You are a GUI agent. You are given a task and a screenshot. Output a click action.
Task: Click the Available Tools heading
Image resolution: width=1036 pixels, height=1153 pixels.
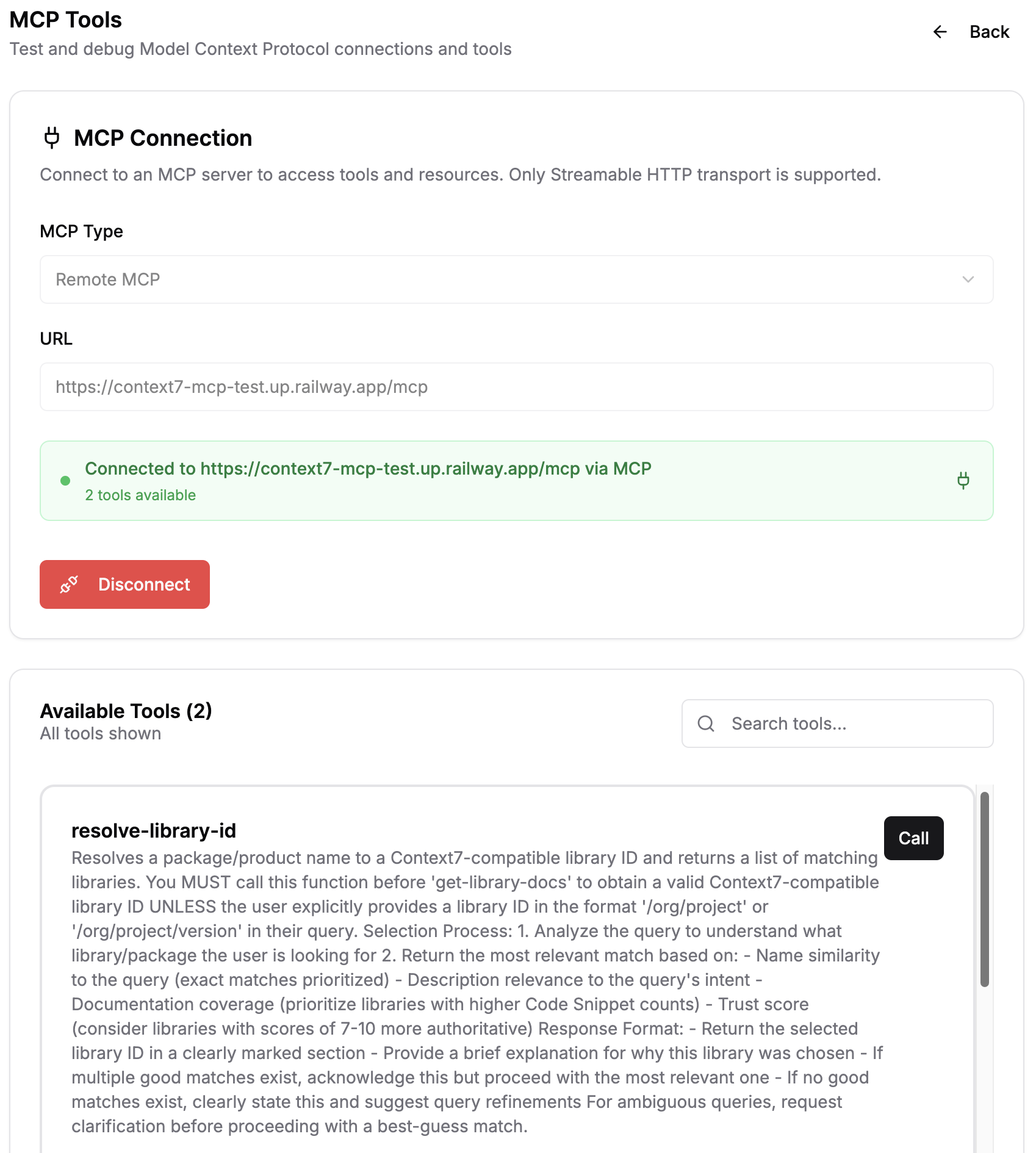(125, 711)
